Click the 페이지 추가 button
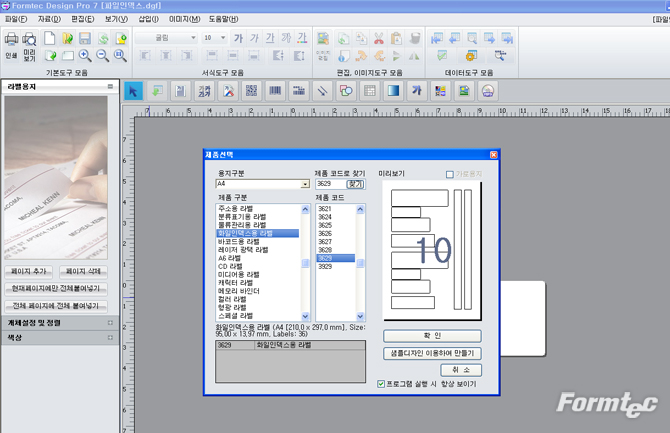The image size is (670, 433). (29, 271)
